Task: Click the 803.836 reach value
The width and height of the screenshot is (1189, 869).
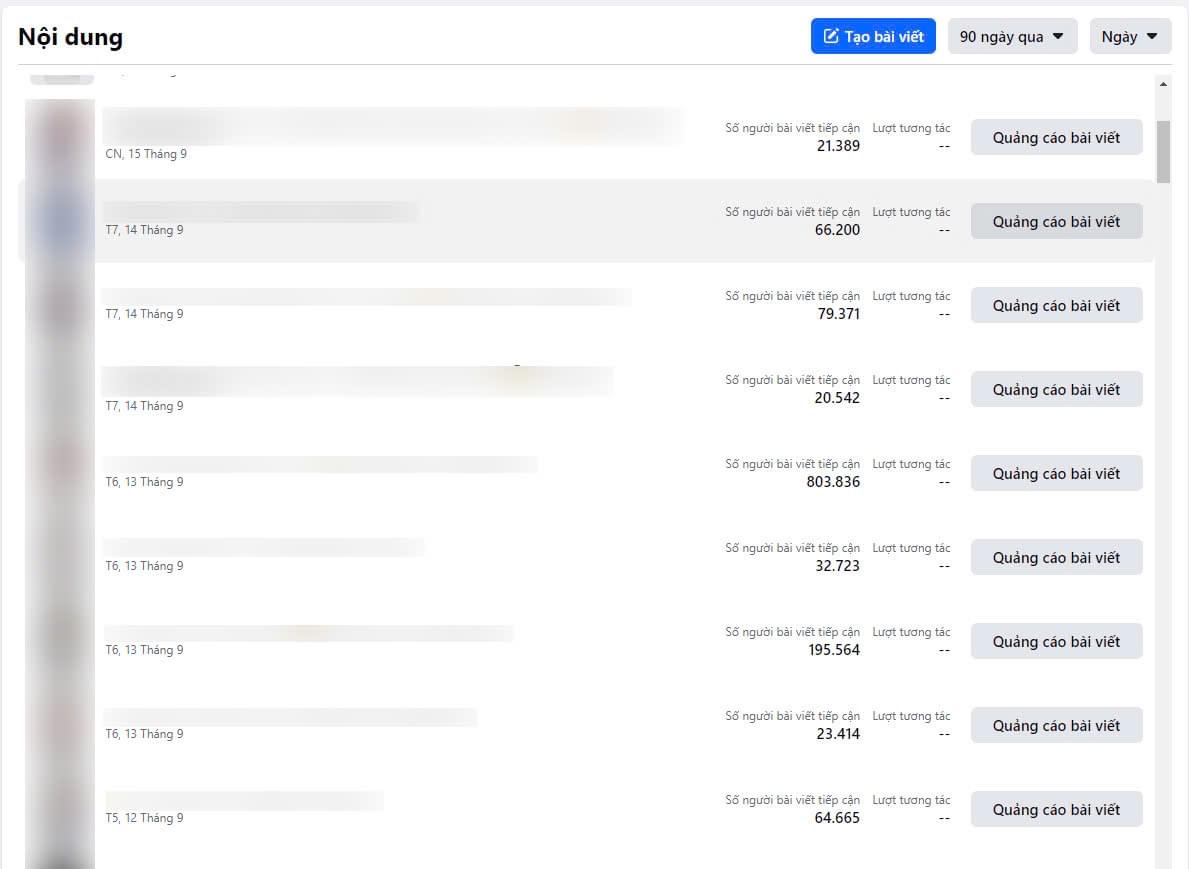Action: (833, 482)
